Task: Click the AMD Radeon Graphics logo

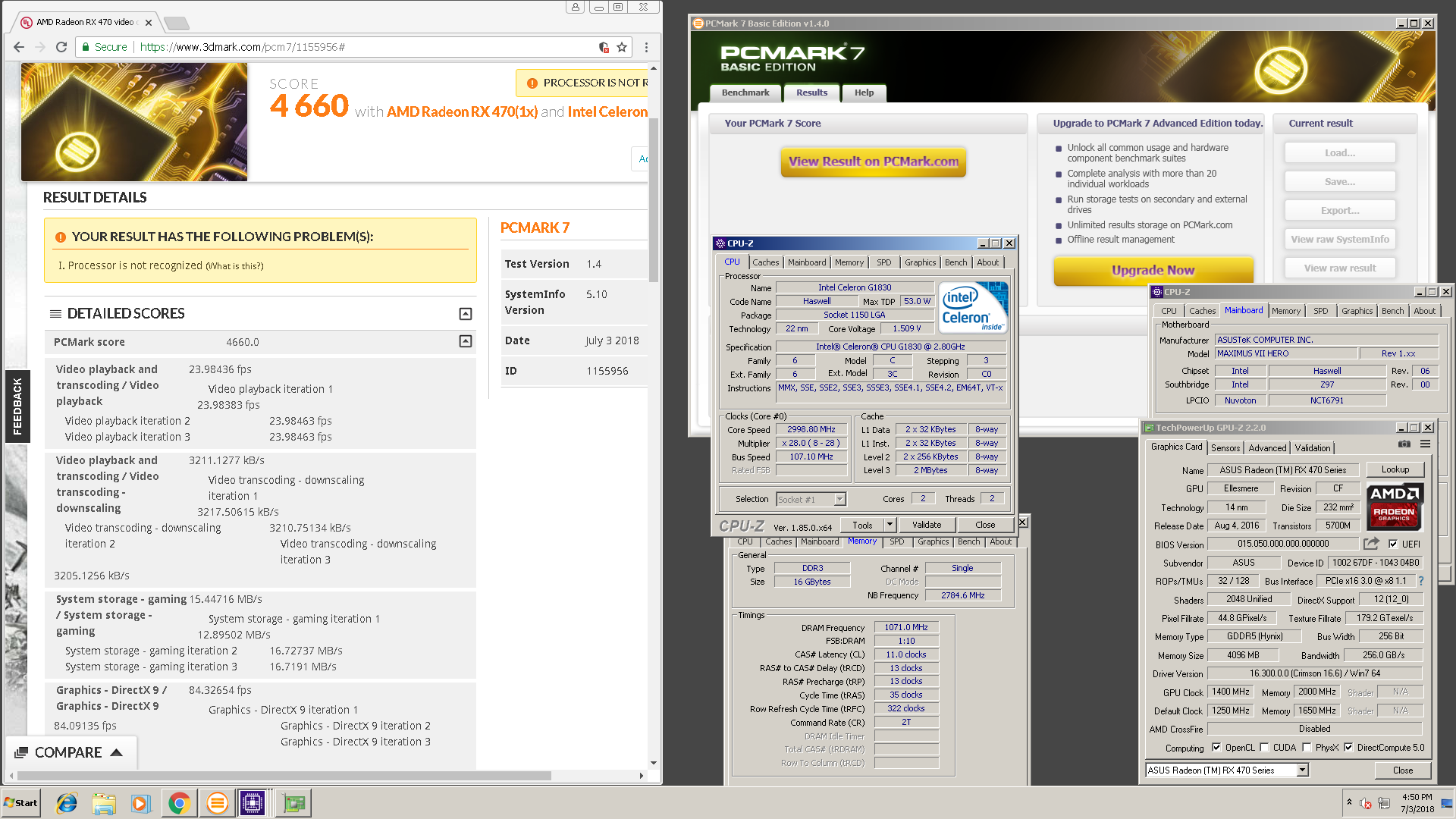Action: [1394, 506]
